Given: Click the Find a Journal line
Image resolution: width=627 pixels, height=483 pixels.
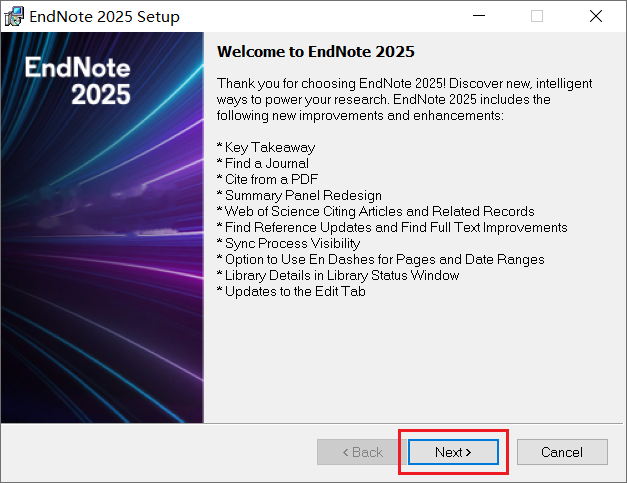Looking at the screenshot, I should [x=263, y=163].
